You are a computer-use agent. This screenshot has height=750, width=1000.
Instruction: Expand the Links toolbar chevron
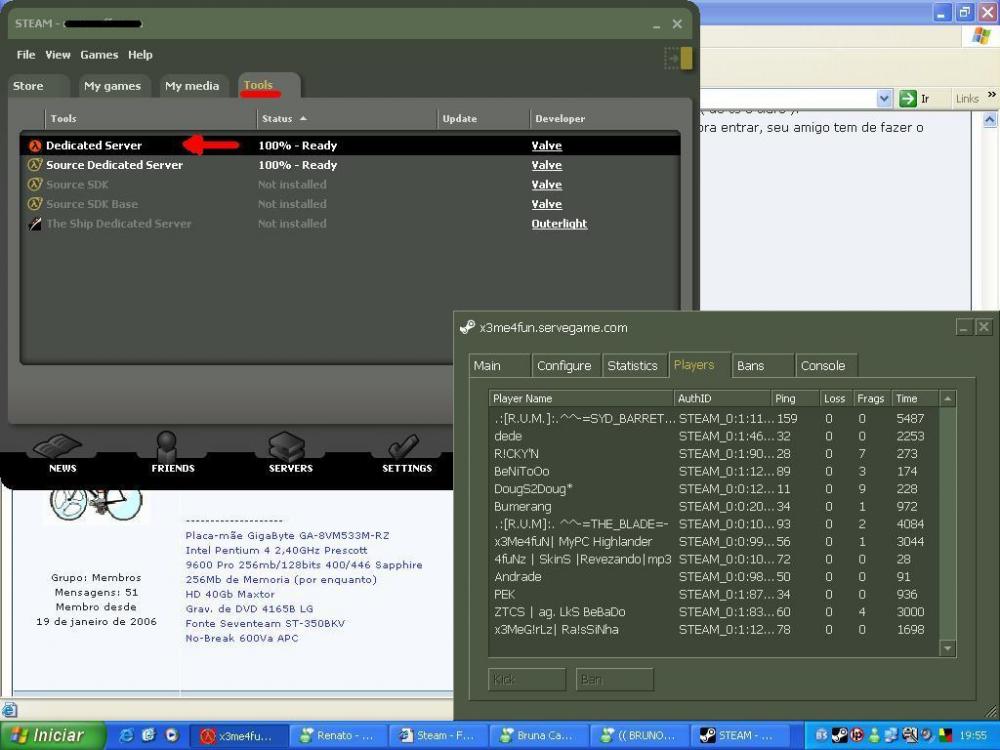pyautogui.click(x=991, y=96)
